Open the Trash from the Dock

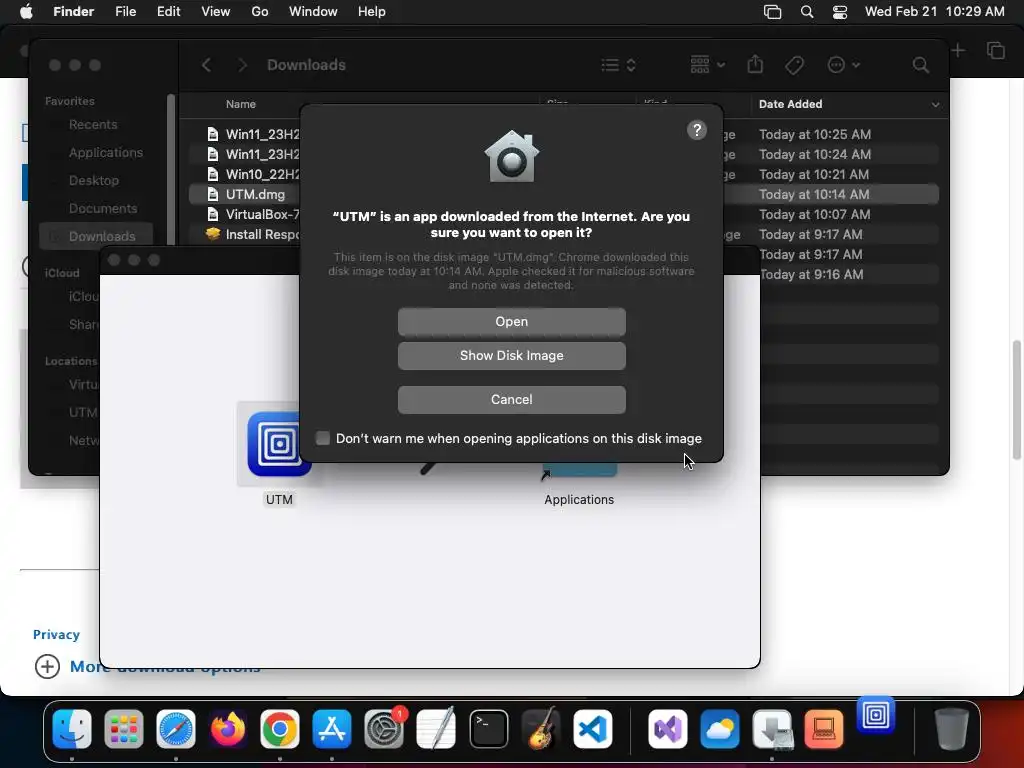coord(952,729)
